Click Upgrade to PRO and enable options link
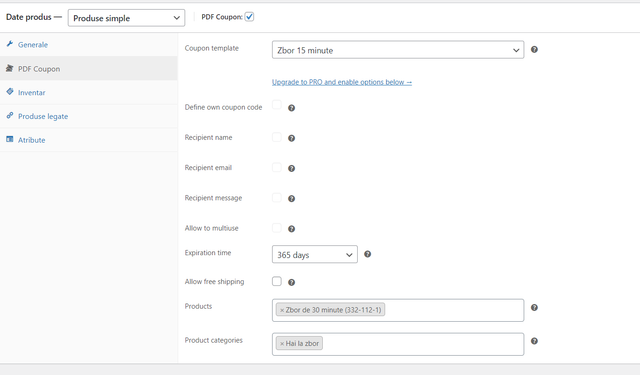 pyautogui.click(x=342, y=82)
